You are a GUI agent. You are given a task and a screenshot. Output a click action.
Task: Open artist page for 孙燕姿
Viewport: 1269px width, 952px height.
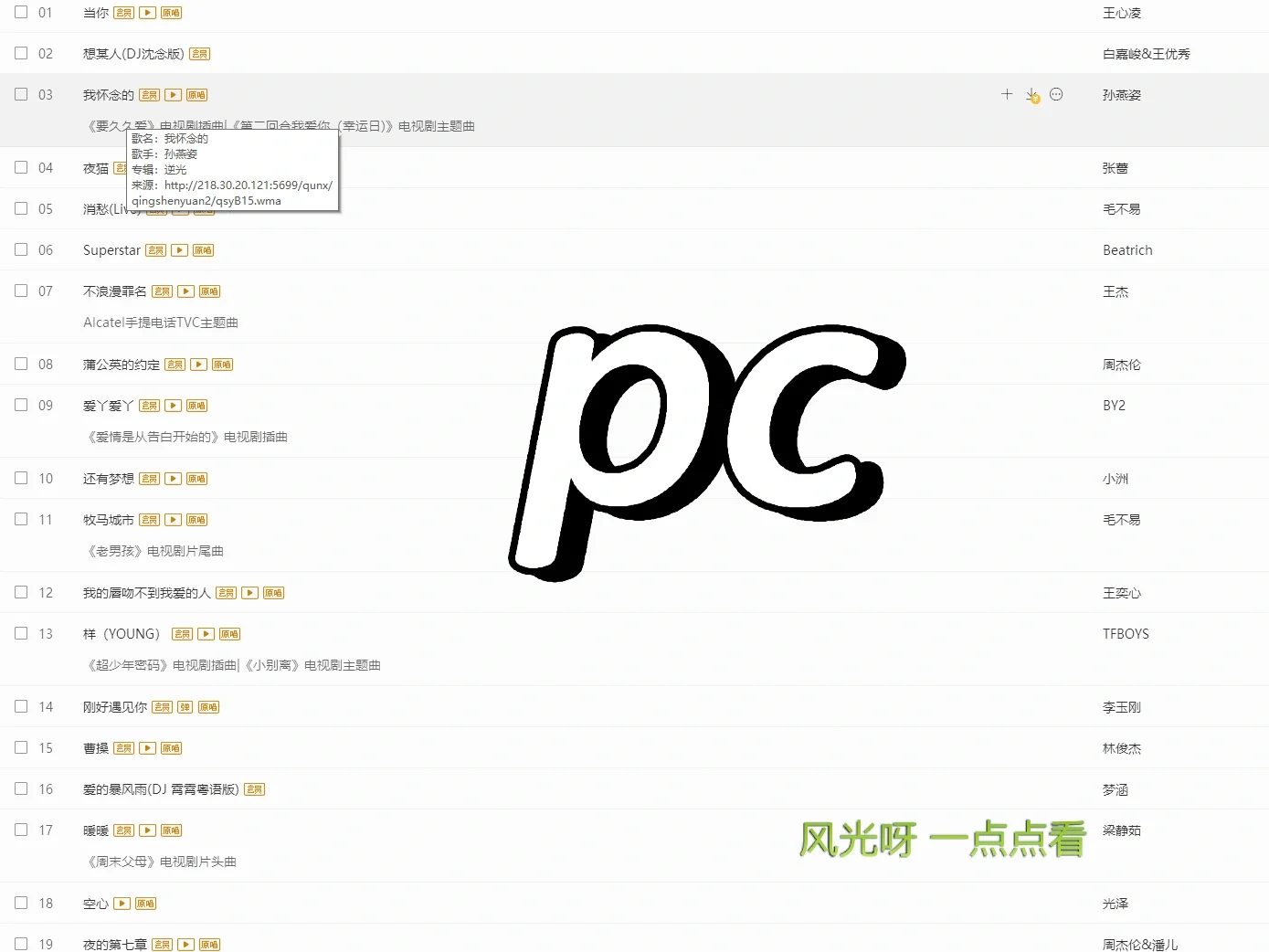[x=1123, y=94]
